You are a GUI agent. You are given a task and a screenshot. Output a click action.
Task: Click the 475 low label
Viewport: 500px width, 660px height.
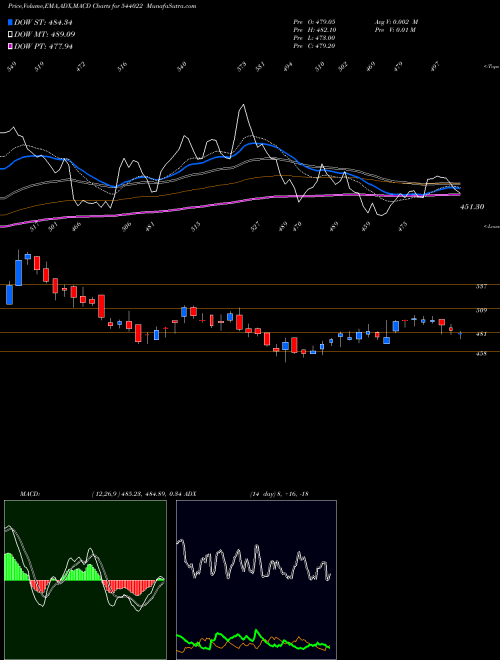pos(403,226)
